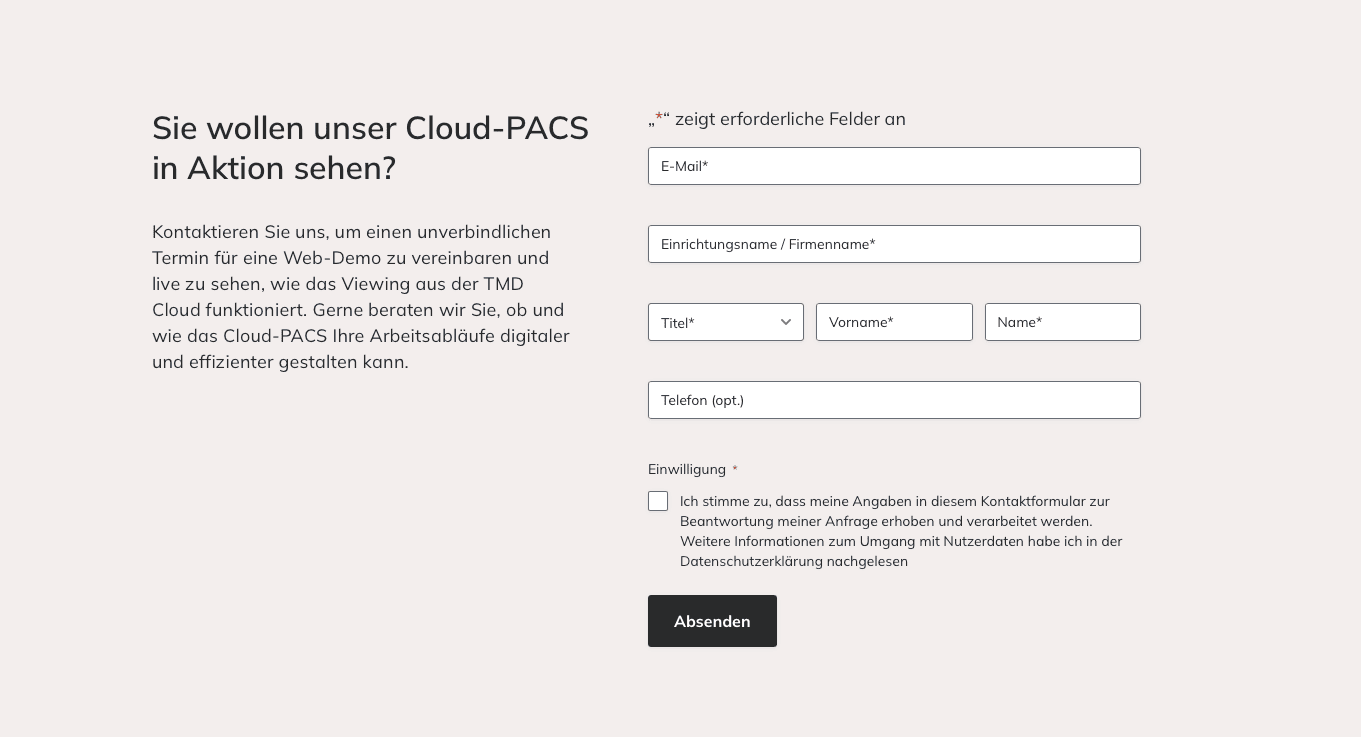Tick the Einwilligung consent checkbox
The image size is (1361, 737).
point(658,501)
